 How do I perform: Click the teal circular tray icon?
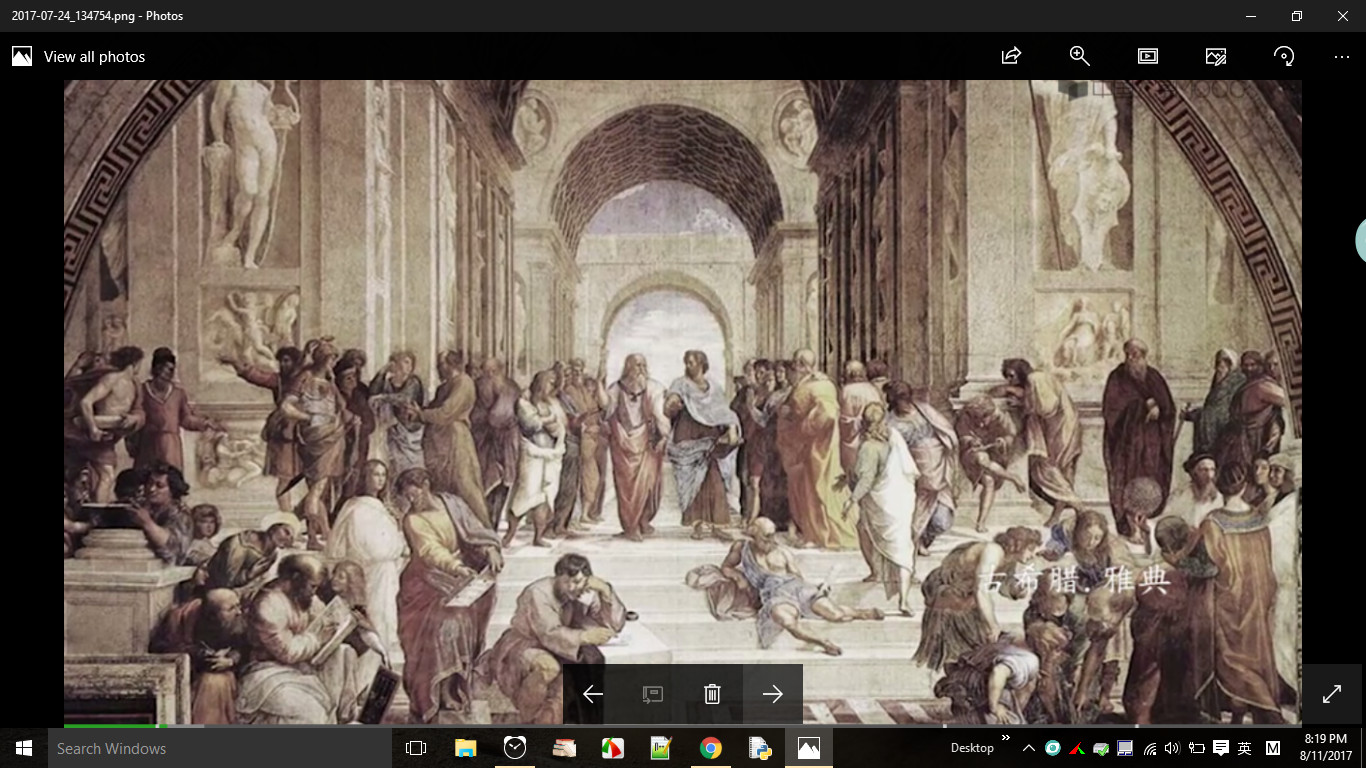1053,748
